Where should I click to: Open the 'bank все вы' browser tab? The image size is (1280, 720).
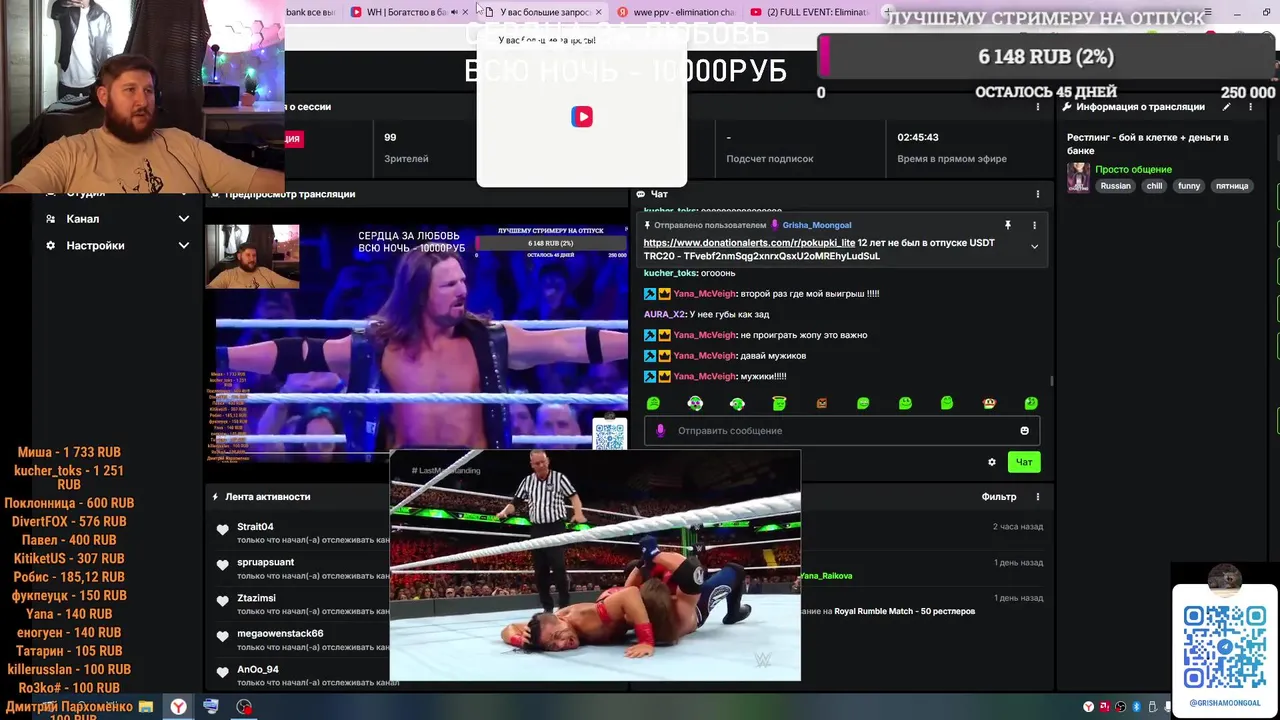pyautogui.click(x=310, y=12)
